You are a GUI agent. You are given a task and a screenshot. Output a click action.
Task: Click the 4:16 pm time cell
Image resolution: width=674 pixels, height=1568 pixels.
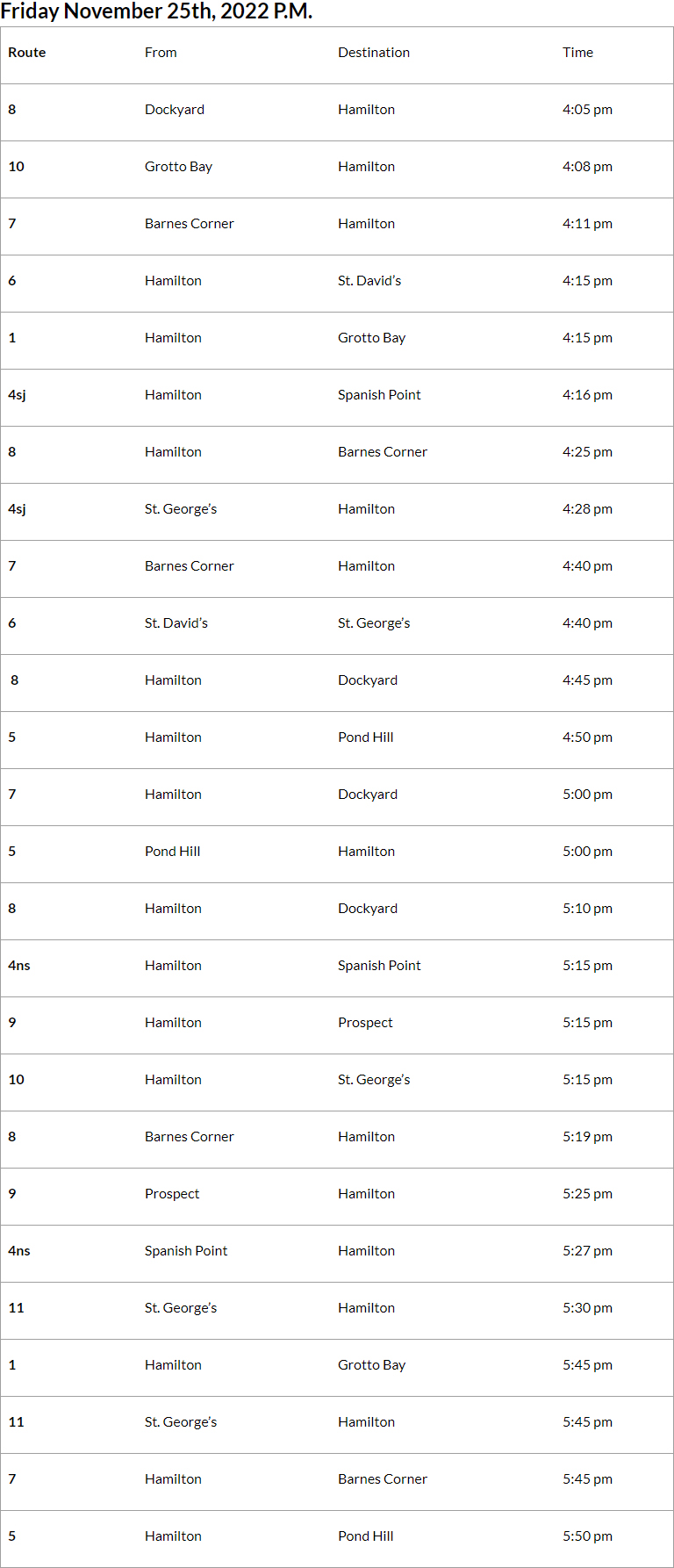pos(588,395)
